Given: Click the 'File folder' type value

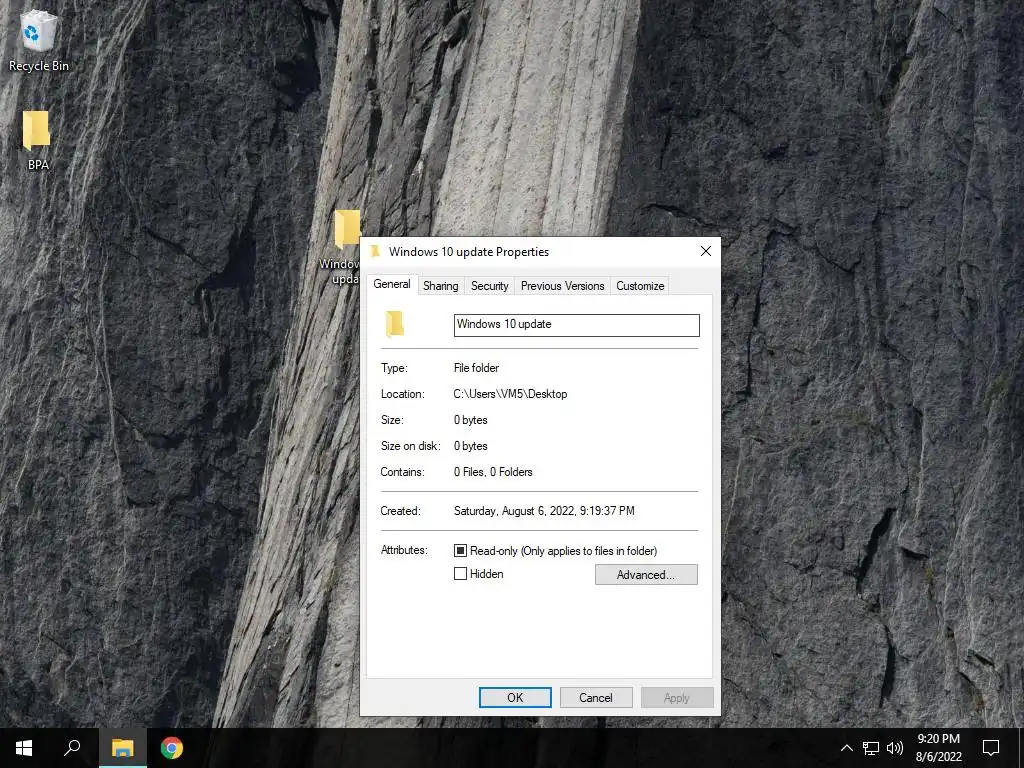Looking at the screenshot, I should [x=476, y=368].
